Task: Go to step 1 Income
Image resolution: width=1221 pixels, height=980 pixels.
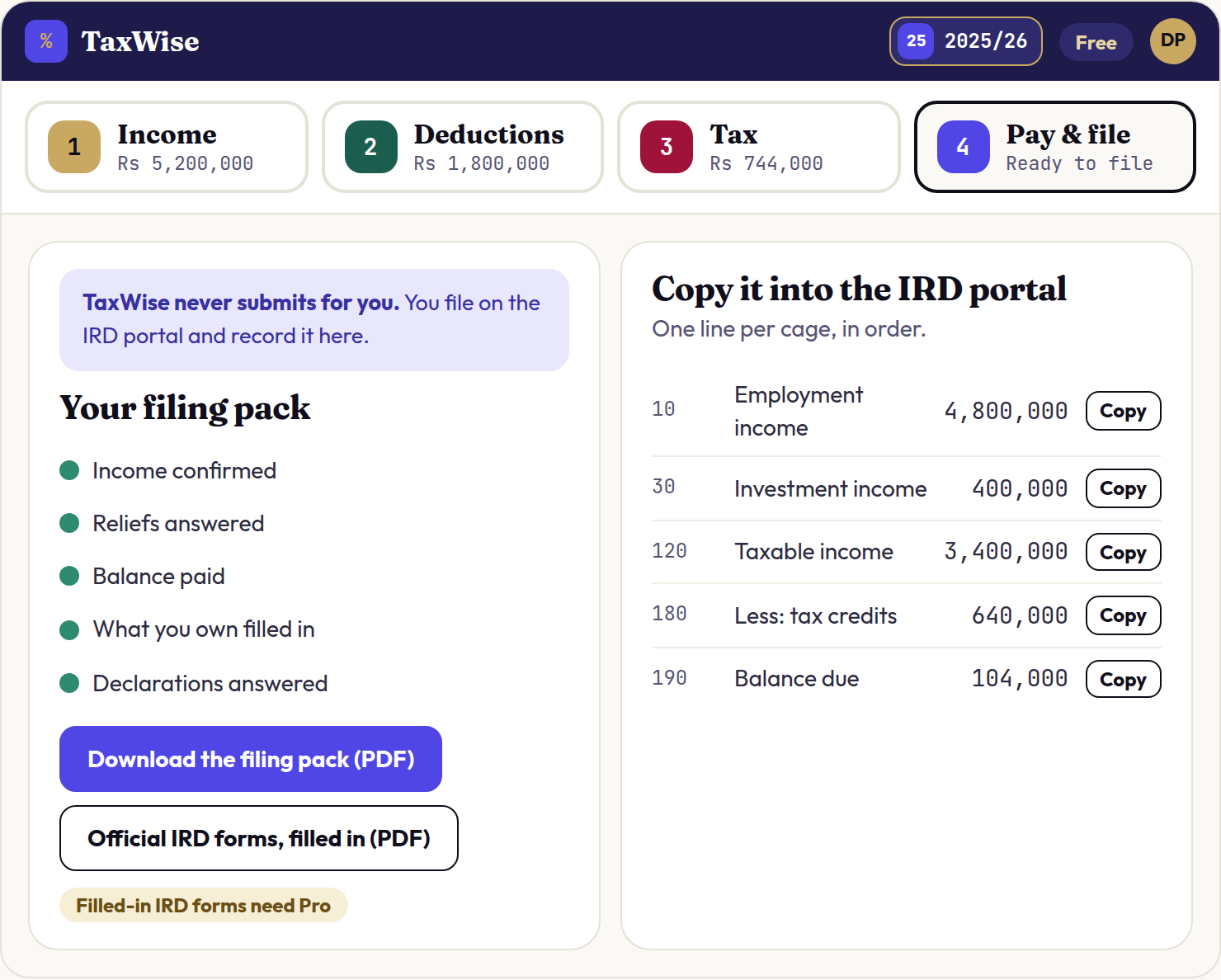Action: pos(167,147)
